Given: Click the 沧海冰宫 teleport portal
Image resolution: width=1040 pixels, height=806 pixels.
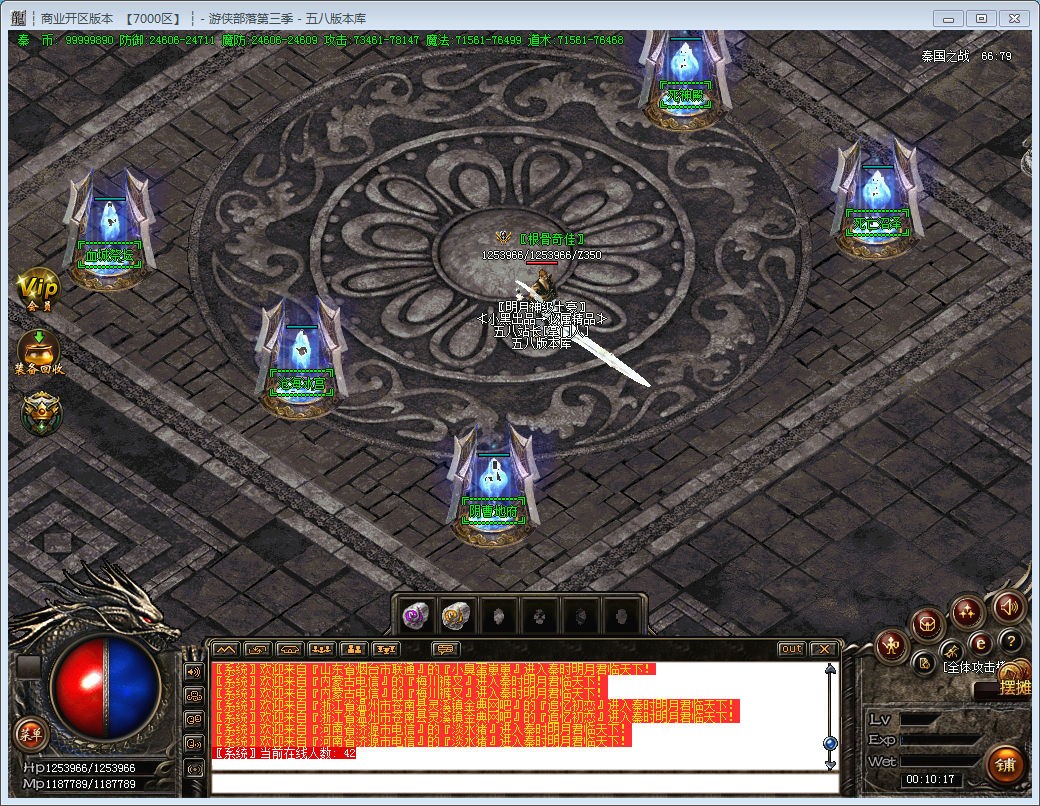Looking at the screenshot, I should click(302, 357).
